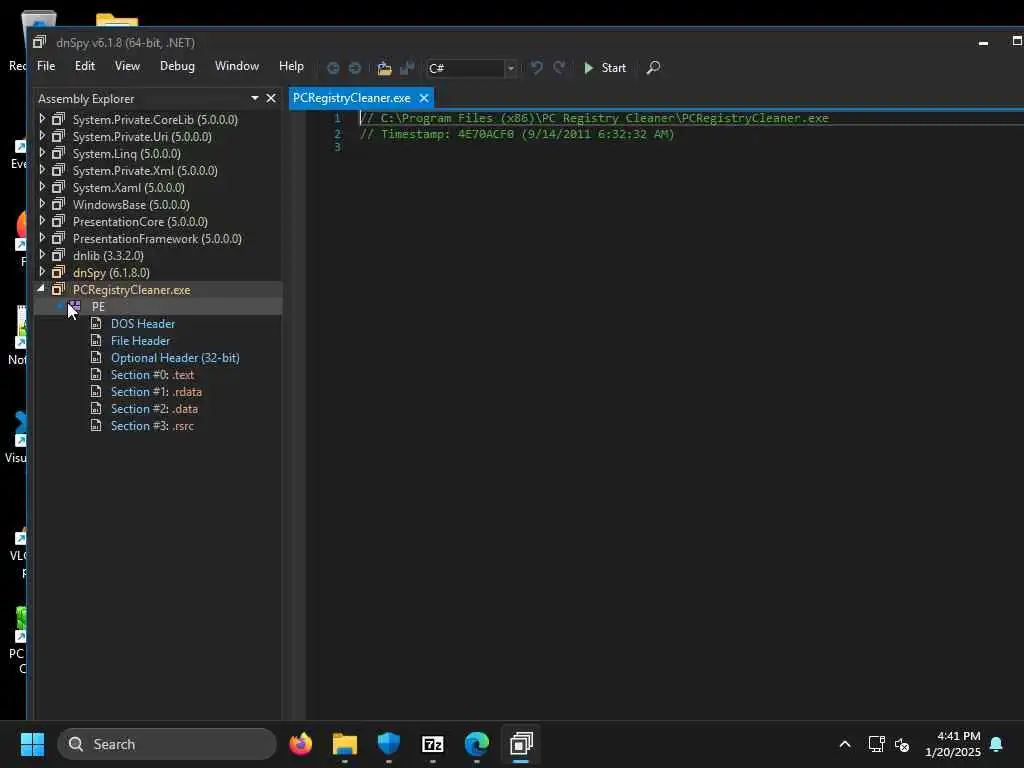Click the Redo toolbar icon

pos(559,68)
